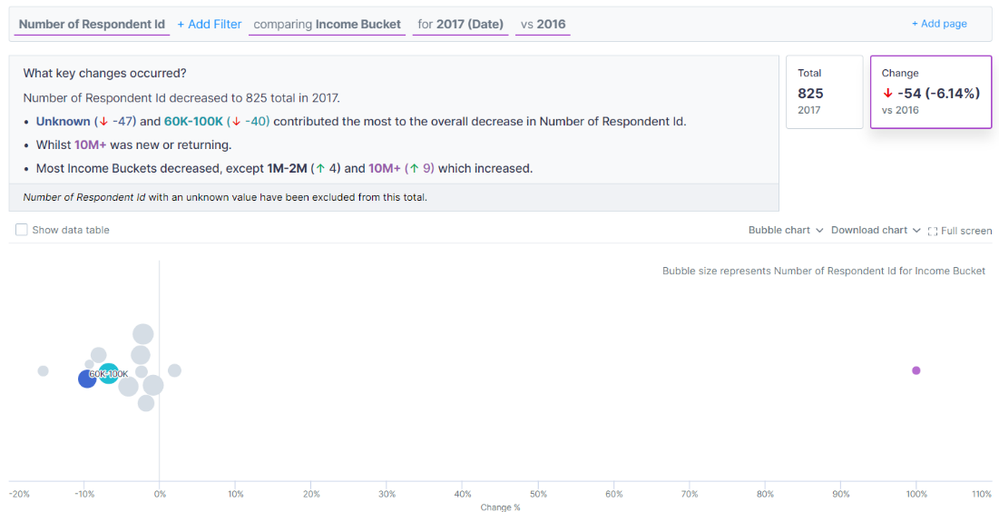Open the vs 2016 comparison selector
This screenshot has width=999, height=514.
(543, 25)
